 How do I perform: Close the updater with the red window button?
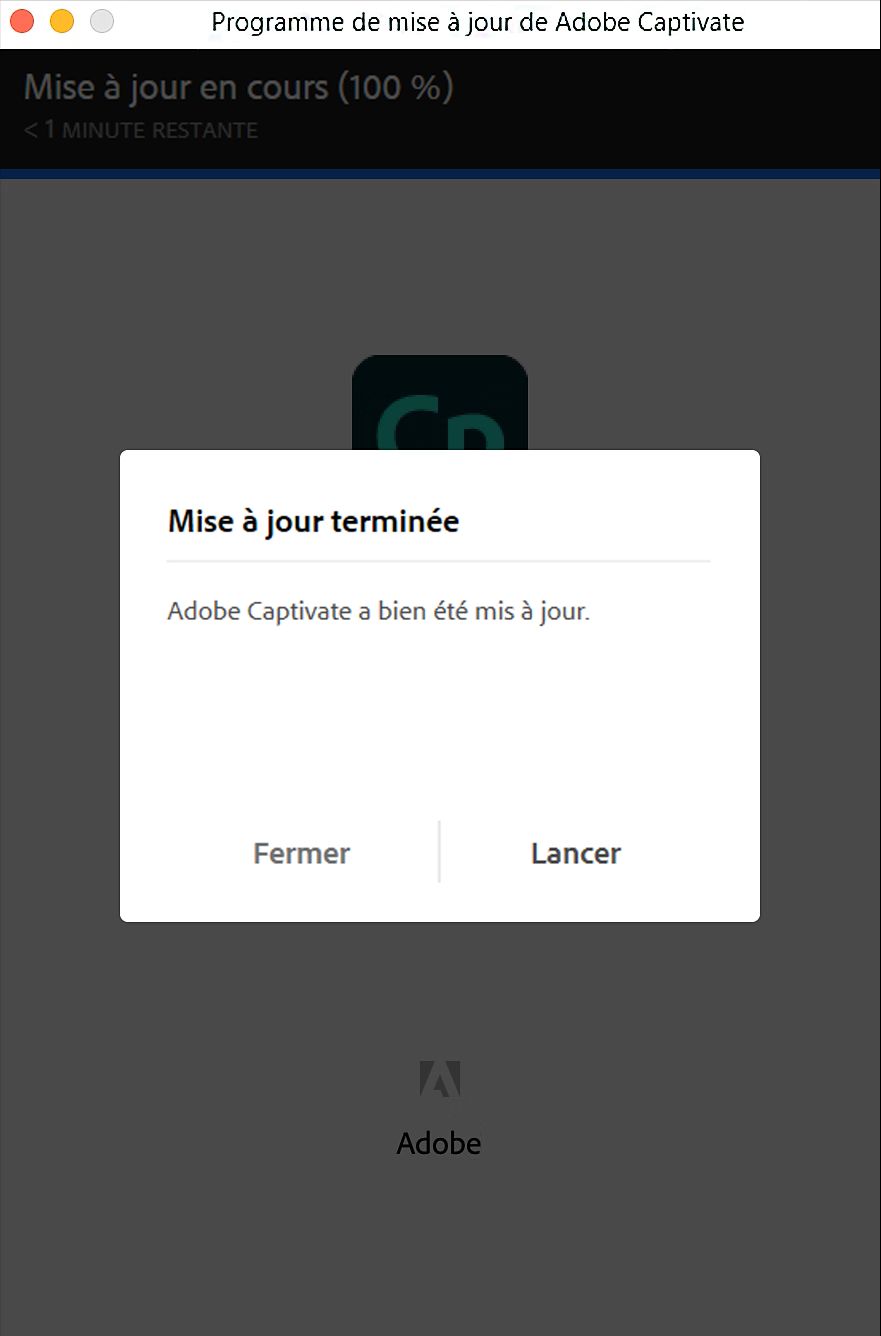click(21, 21)
